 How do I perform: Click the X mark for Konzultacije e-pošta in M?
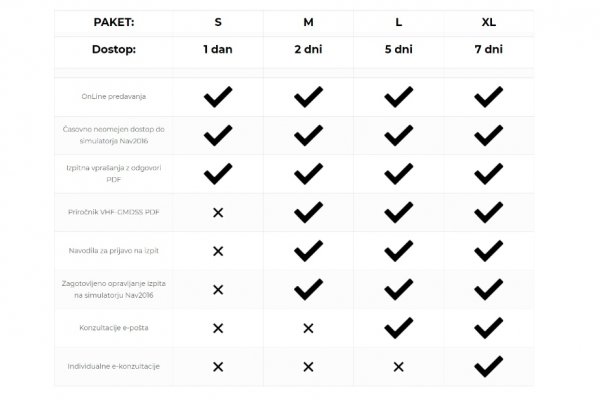(308, 328)
